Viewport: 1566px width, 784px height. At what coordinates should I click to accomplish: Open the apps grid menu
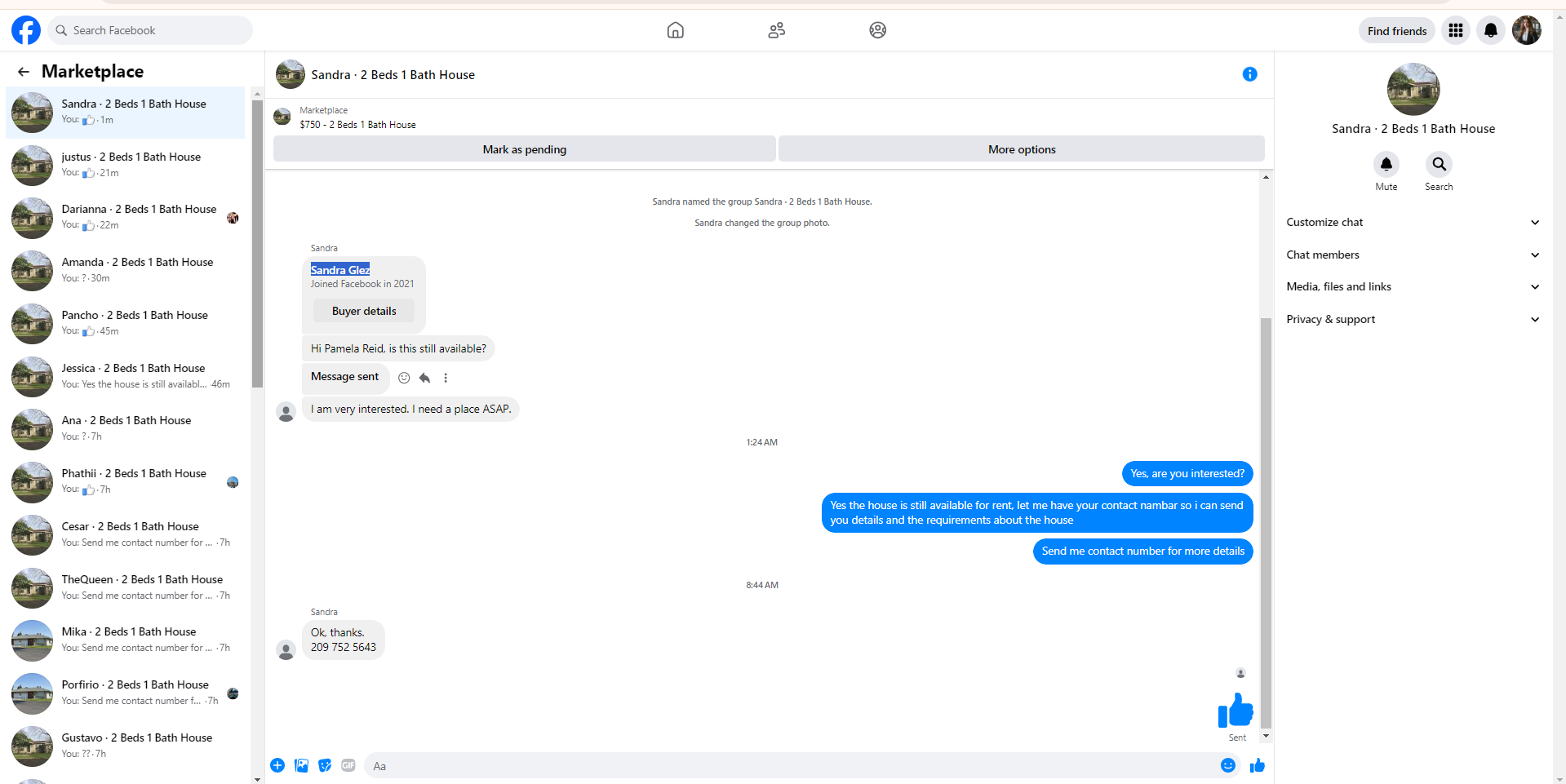pyautogui.click(x=1455, y=31)
